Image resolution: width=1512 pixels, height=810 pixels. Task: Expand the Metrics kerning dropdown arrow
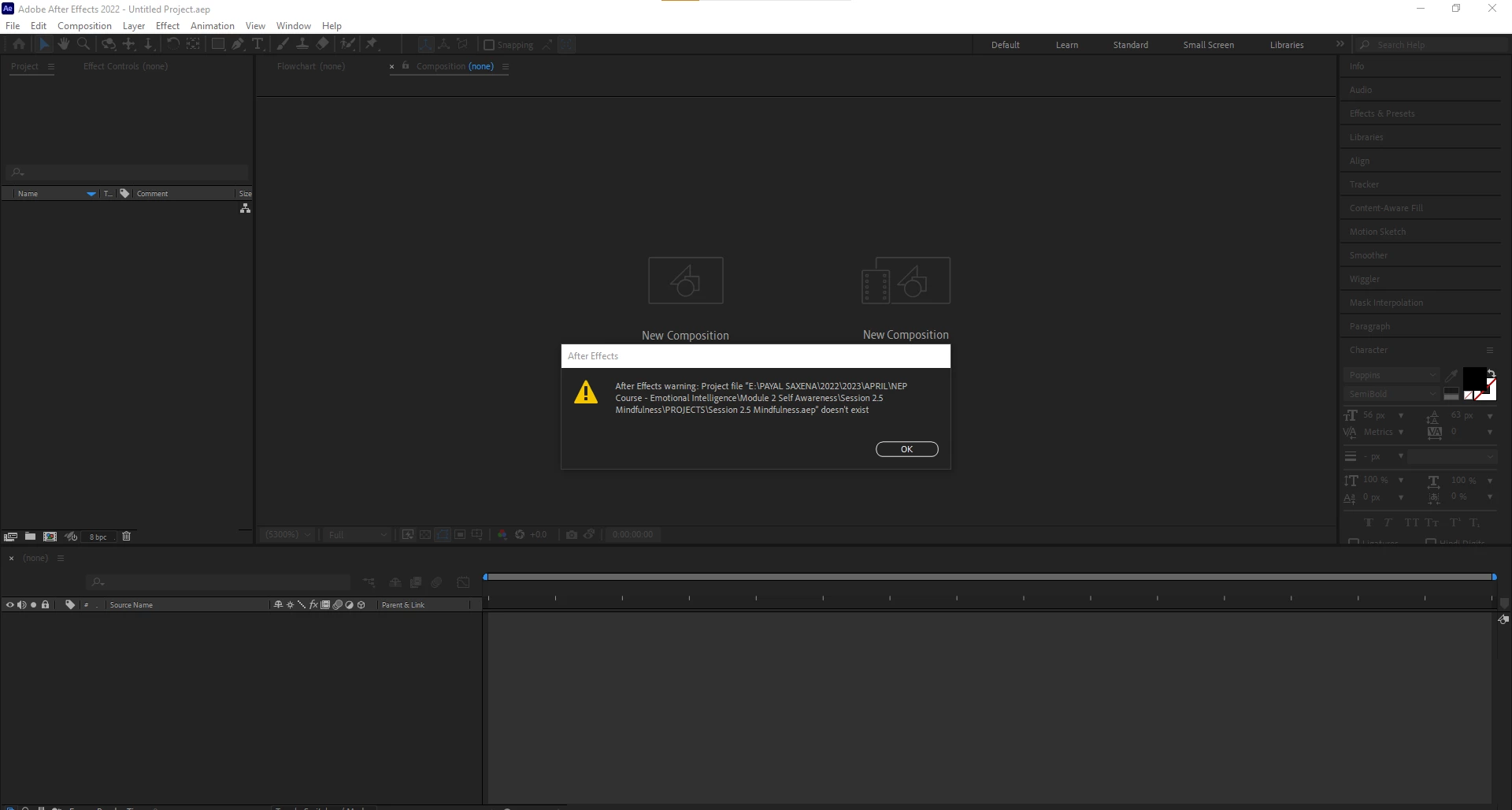(x=1401, y=432)
